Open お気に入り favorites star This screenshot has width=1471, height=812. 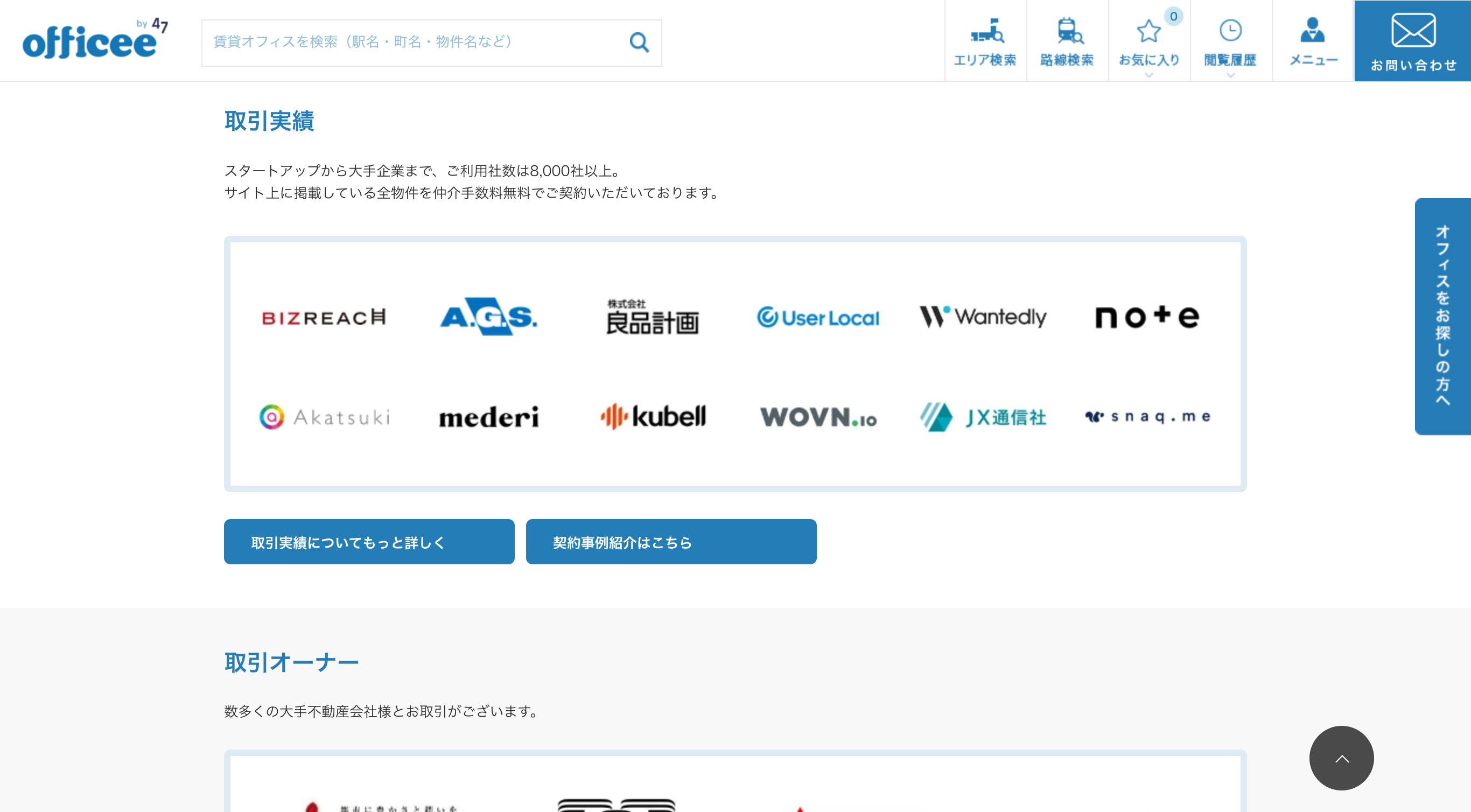1149,40
